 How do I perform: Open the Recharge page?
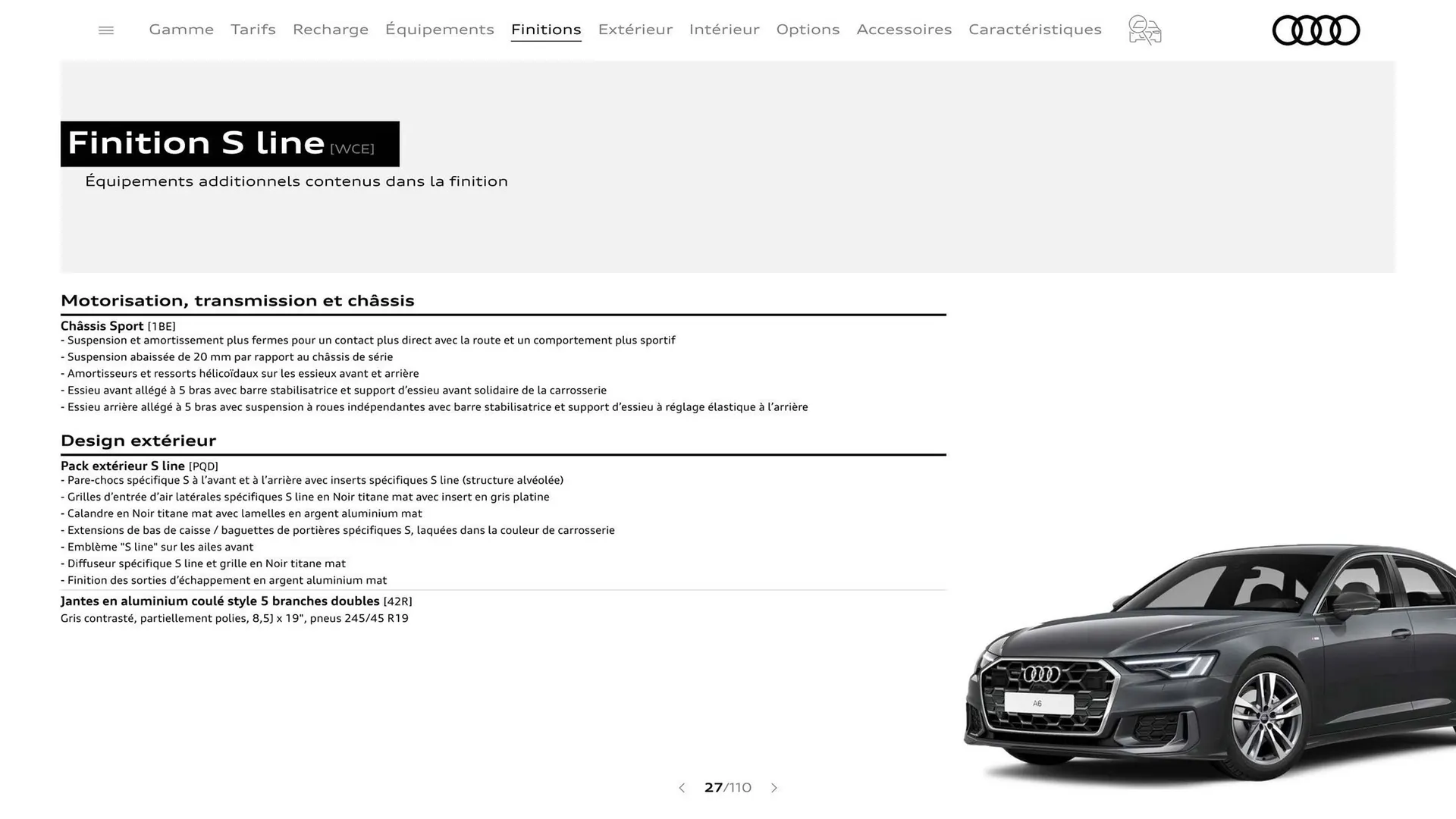coord(330,30)
